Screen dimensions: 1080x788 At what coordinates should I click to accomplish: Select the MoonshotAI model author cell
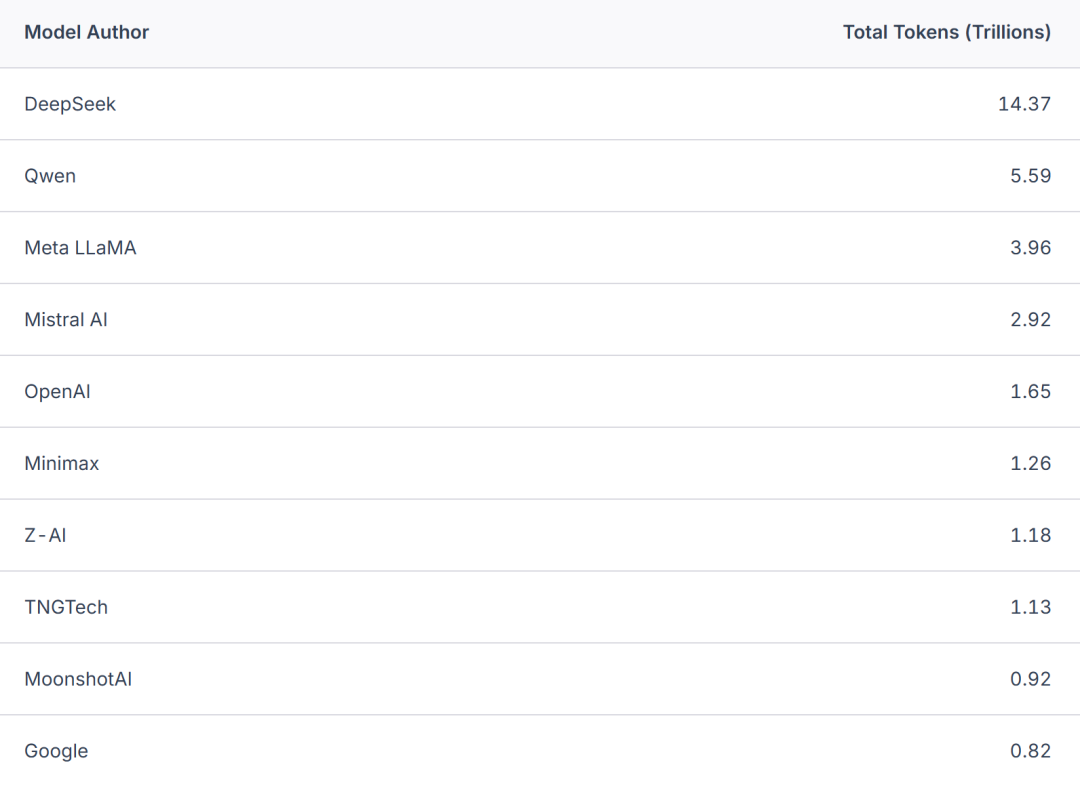point(78,680)
